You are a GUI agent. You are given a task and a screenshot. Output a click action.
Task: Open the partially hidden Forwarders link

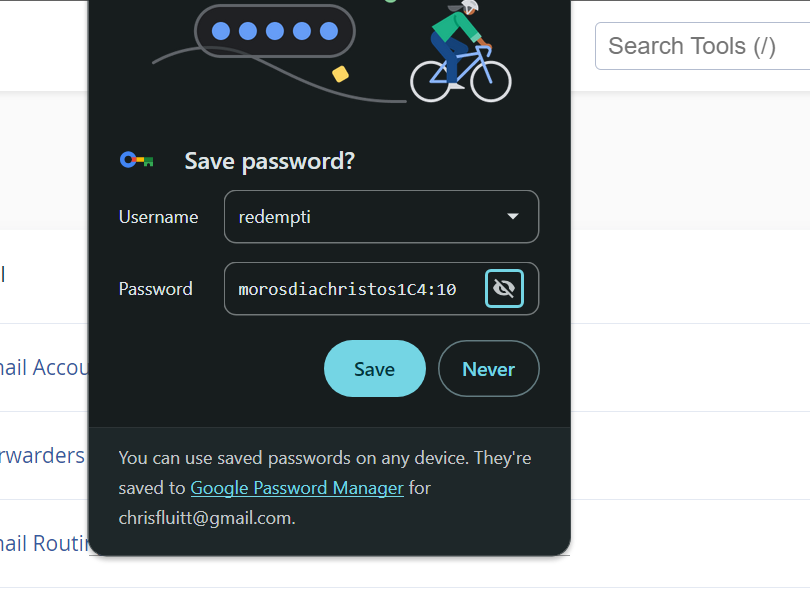pyautogui.click(x=42, y=456)
